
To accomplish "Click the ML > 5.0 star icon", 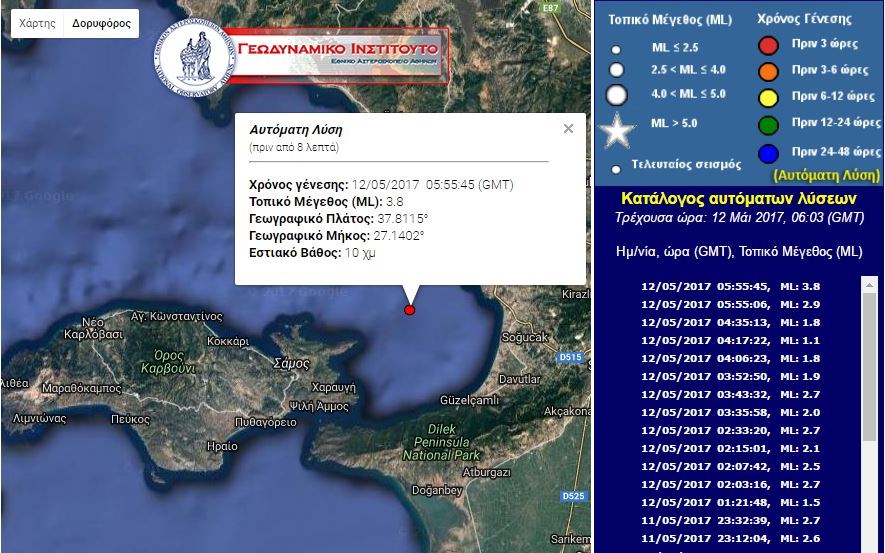I will point(616,130).
